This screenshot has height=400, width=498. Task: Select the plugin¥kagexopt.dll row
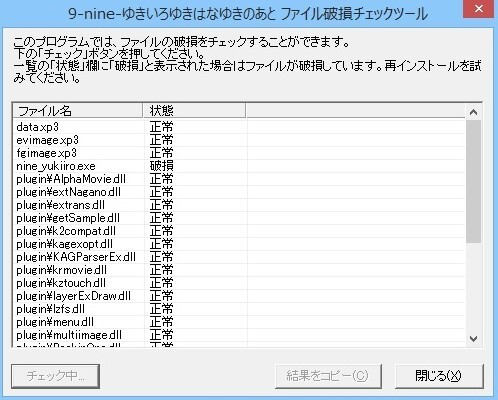(239, 244)
